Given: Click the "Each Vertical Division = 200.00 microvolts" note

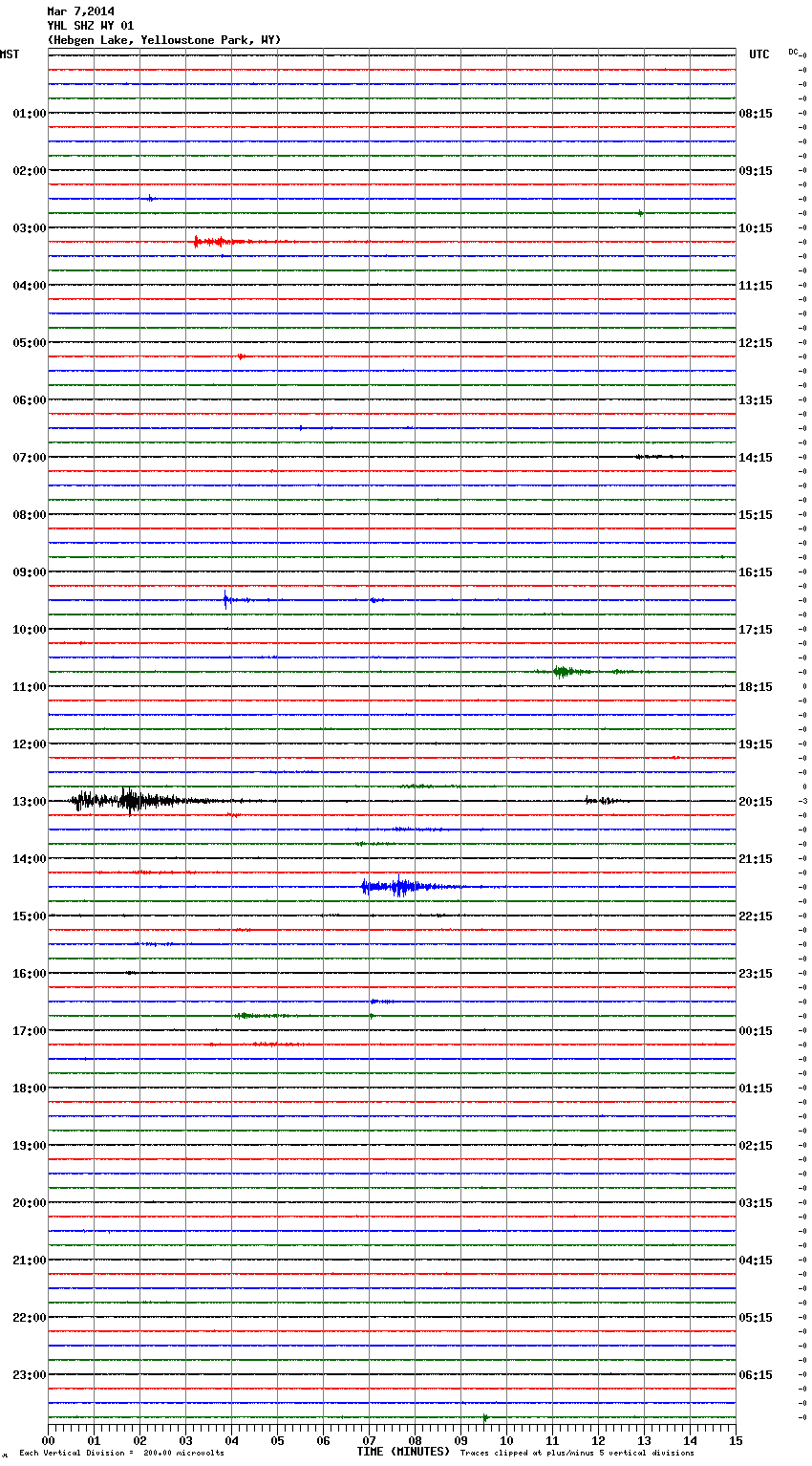Looking at the screenshot, I should pyautogui.click(x=121, y=1454).
